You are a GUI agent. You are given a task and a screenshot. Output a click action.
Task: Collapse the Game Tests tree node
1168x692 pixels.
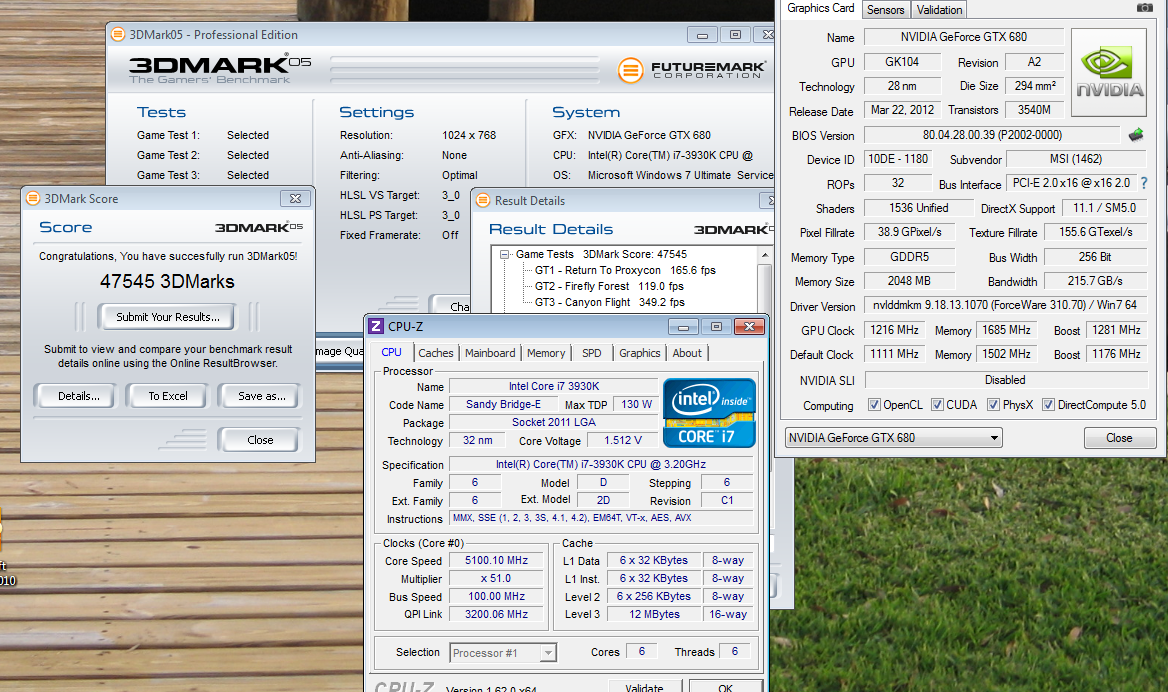(504, 254)
